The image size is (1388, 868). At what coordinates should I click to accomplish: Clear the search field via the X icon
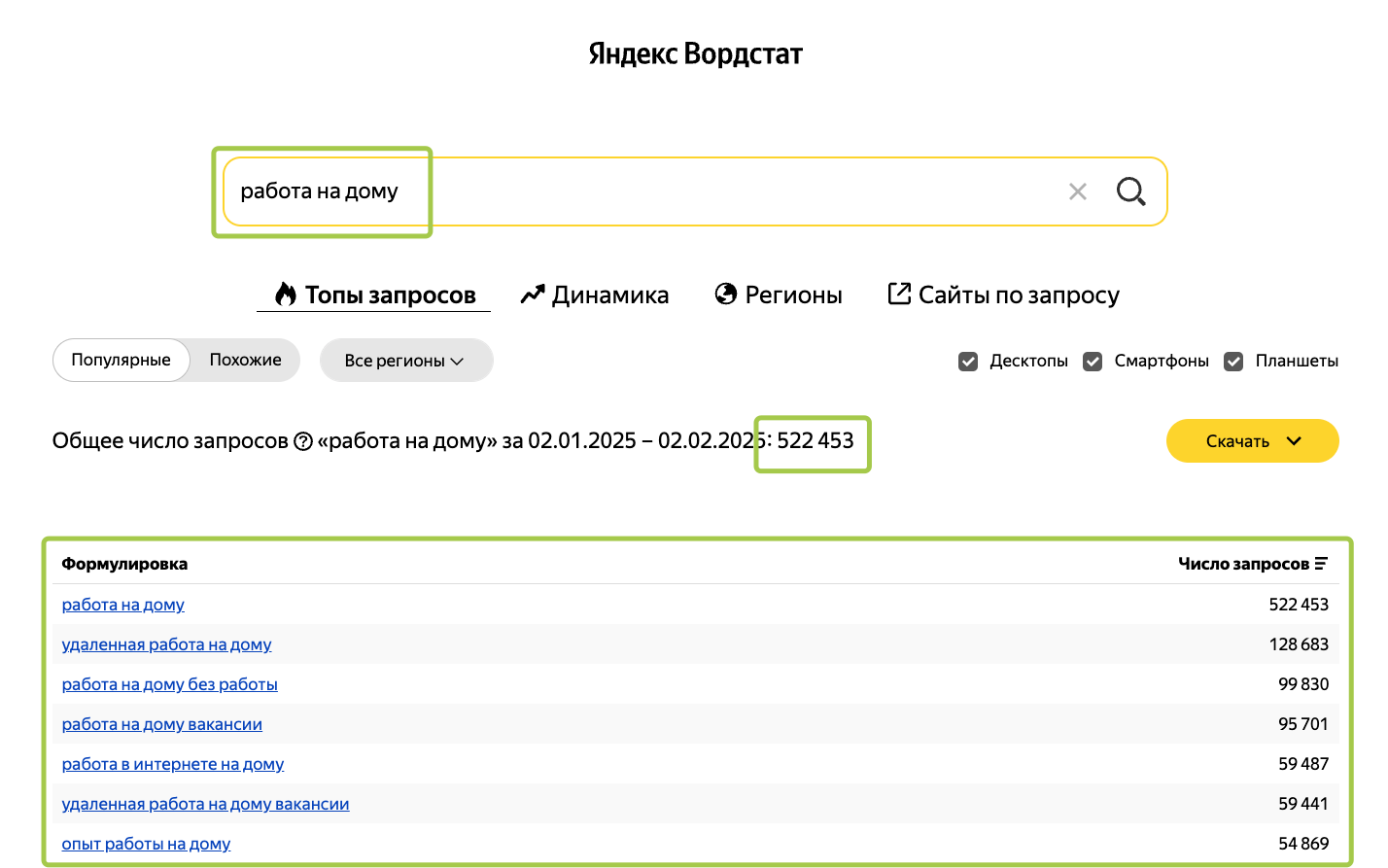(1077, 191)
